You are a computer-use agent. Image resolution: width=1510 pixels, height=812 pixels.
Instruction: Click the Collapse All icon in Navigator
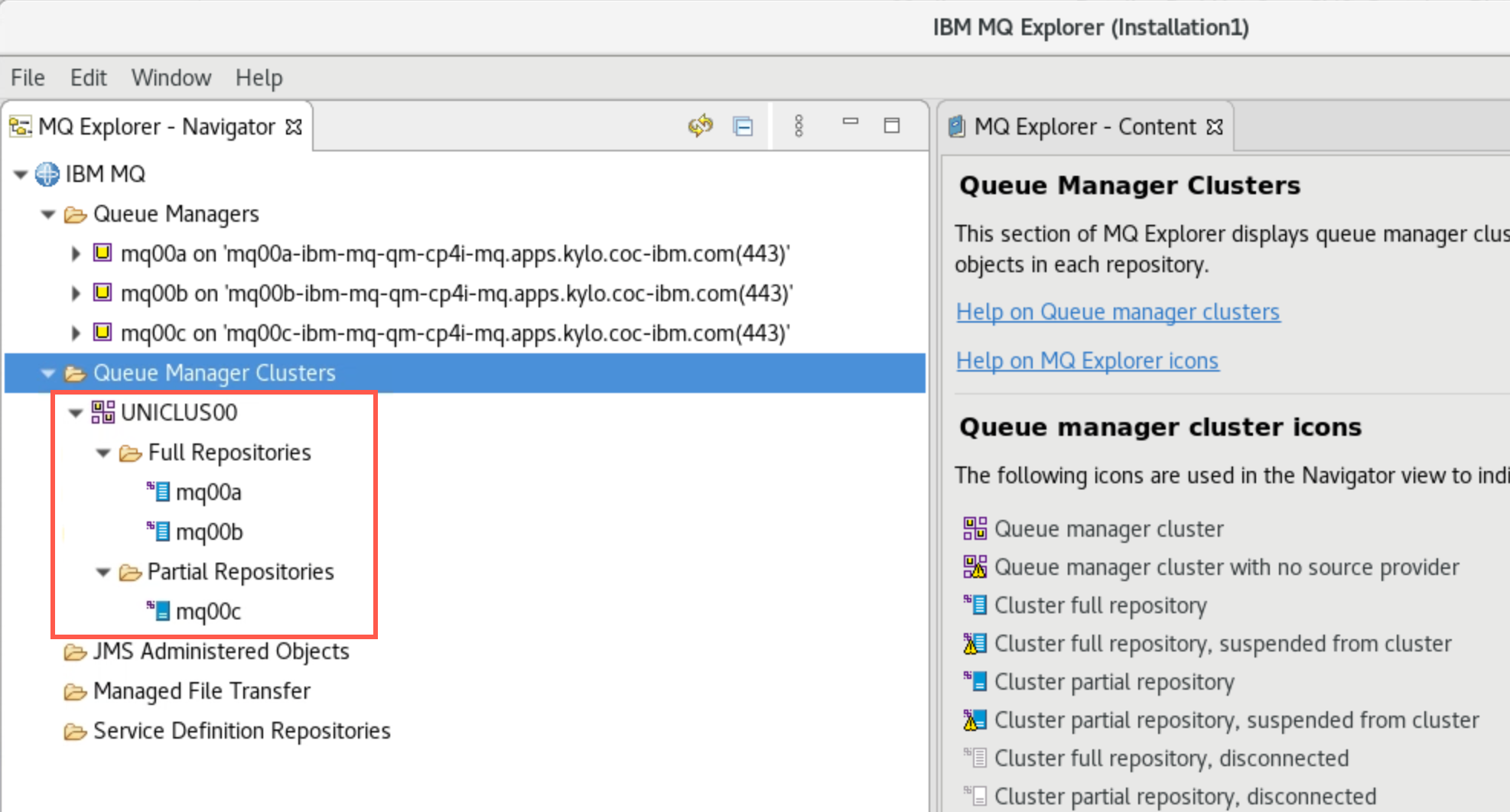pos(743,126)
